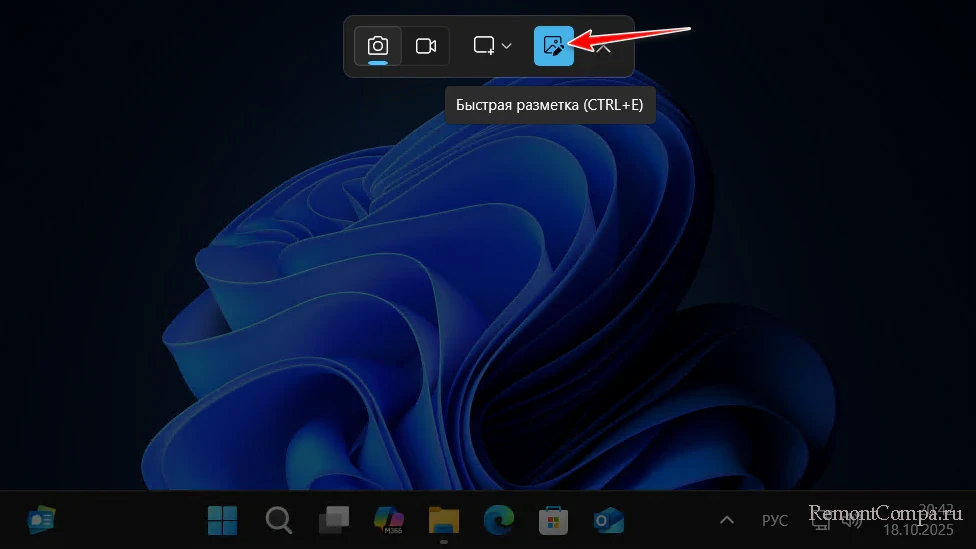The image size is (976, 549).
Task: Open the Widgets panel icon
Action: pyautogui.click(x=41, y=520)
